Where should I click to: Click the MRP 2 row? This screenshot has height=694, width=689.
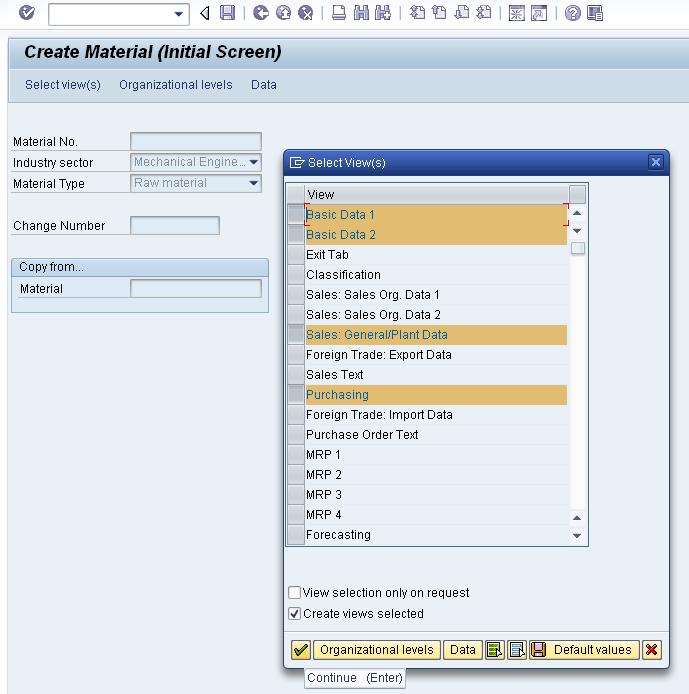[x=436, y=474]
